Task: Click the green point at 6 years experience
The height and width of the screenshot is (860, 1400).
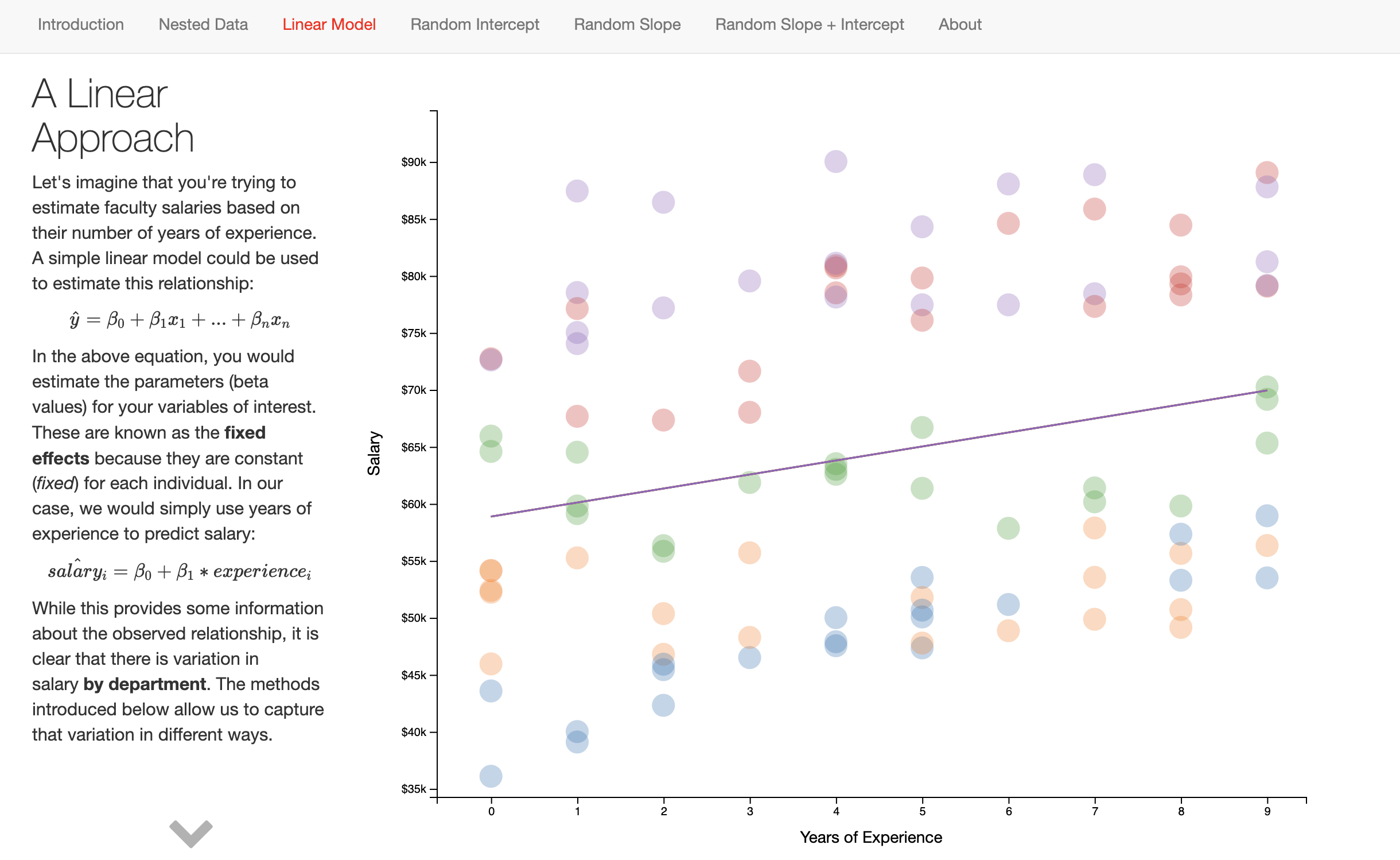Action: tap(1008, 528)
